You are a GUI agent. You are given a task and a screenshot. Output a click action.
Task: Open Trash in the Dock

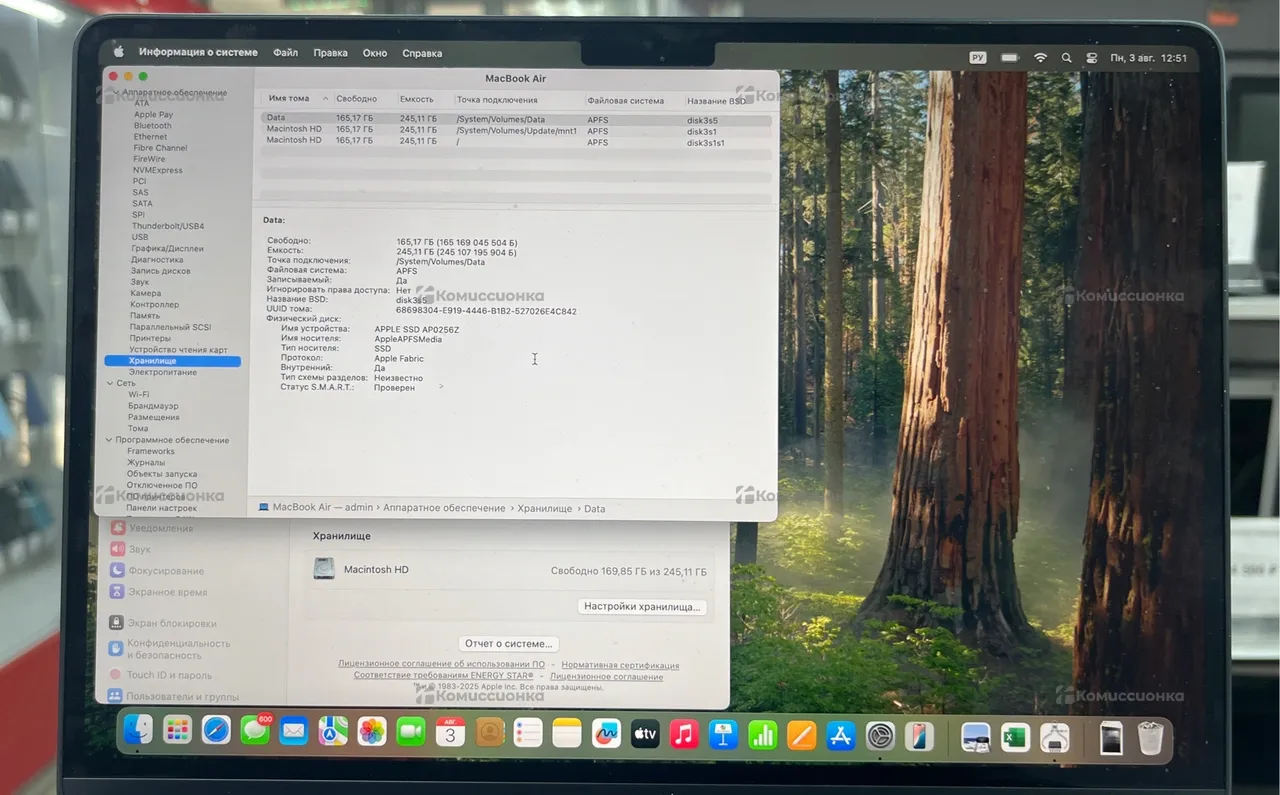[x=1151, y=739]
